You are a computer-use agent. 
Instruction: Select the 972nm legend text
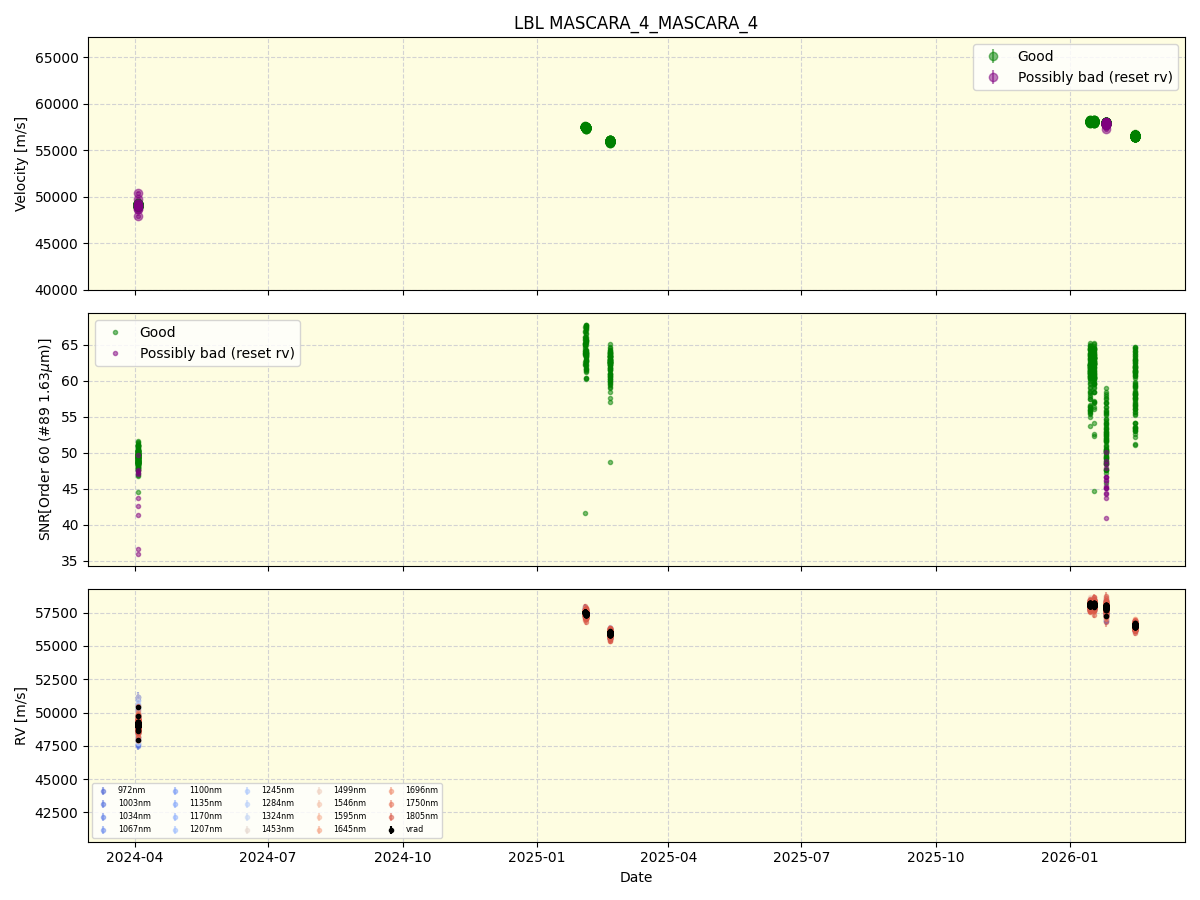point(131,791)
